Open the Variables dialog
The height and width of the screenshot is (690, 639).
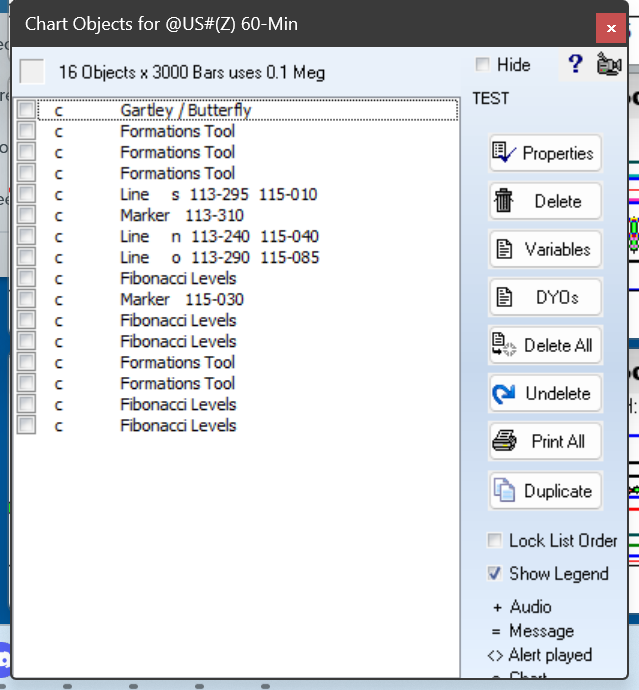click(545, 249)
